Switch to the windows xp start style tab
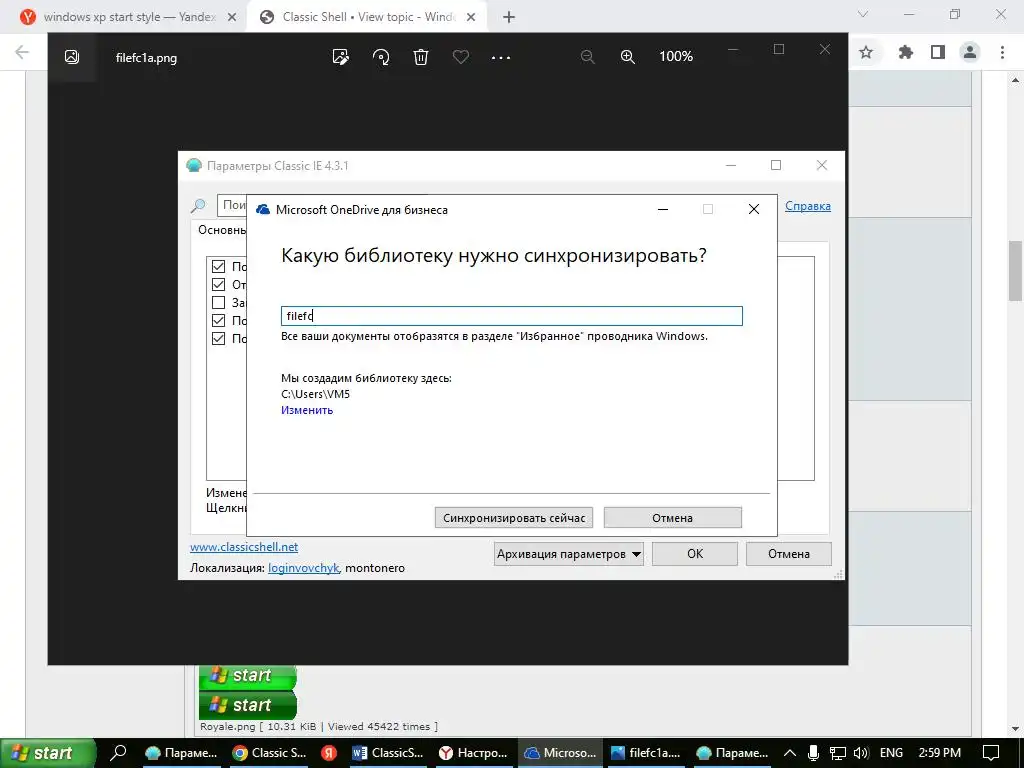 point(124,17)
